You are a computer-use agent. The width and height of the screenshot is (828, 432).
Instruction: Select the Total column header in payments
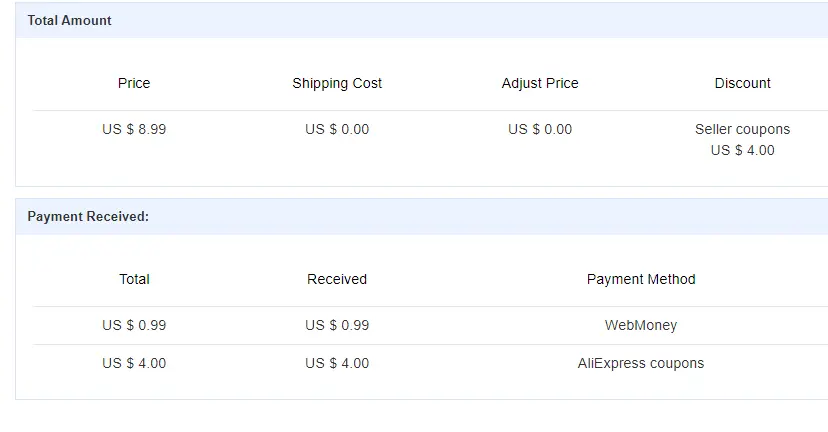pos(134,279)
